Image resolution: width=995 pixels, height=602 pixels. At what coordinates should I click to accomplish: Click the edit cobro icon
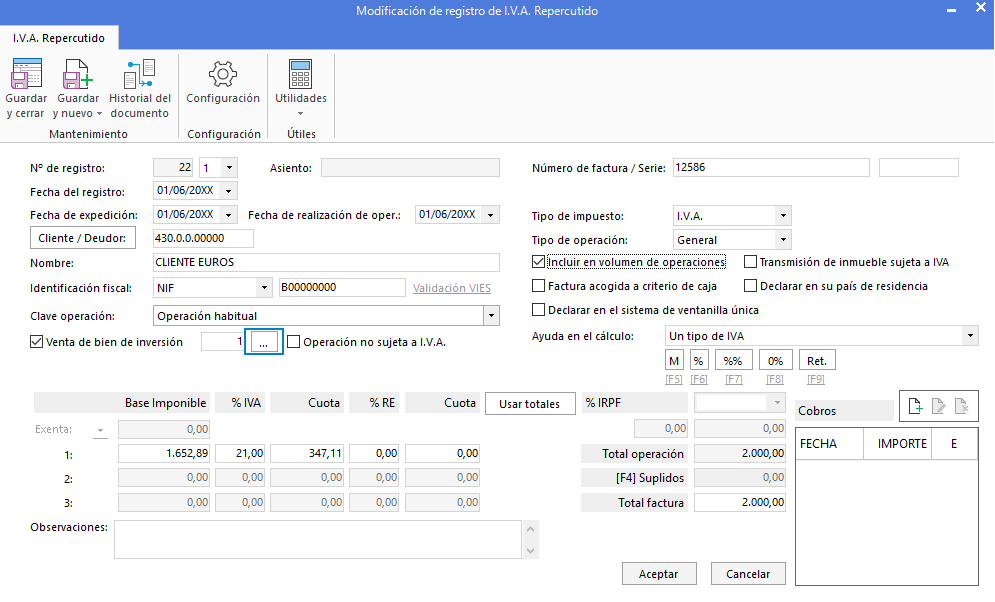(939, 406)
